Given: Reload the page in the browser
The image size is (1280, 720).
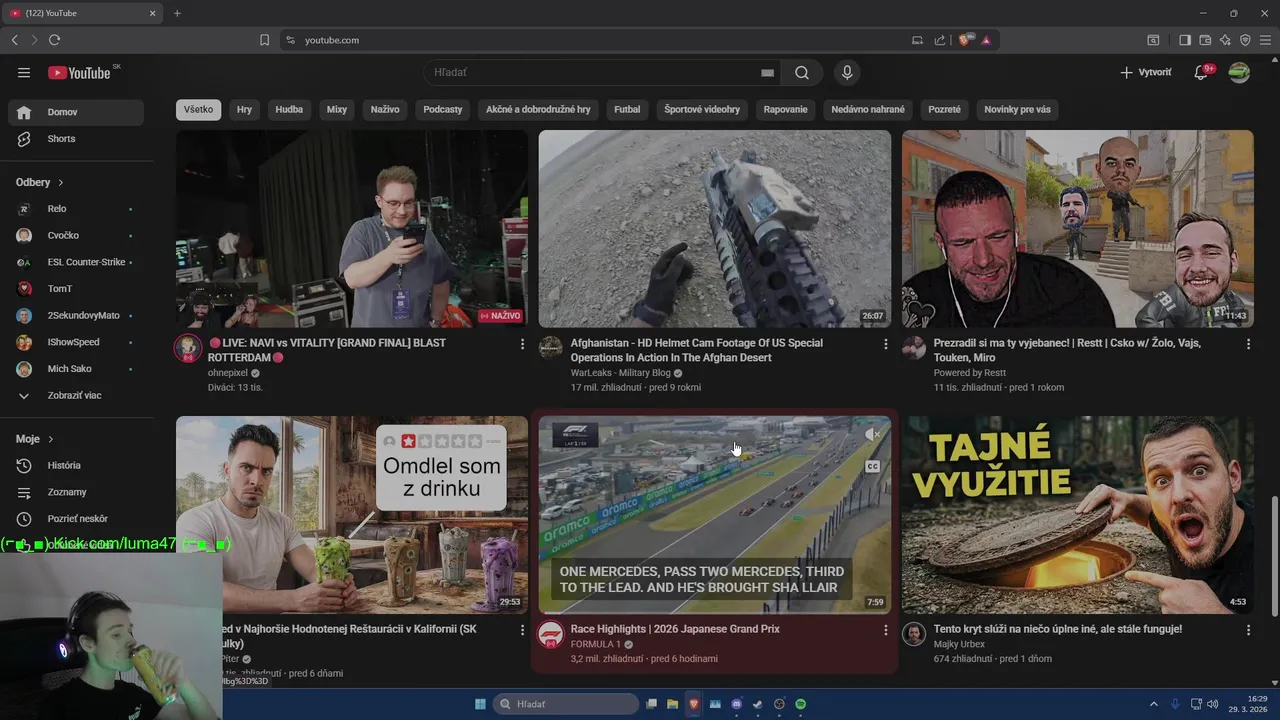Looking at the screenshot, I should (x=54, y=40).
